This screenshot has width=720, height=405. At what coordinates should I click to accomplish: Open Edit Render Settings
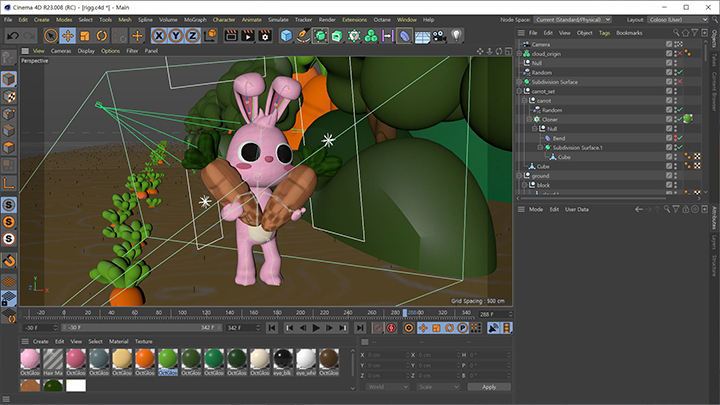265,36
